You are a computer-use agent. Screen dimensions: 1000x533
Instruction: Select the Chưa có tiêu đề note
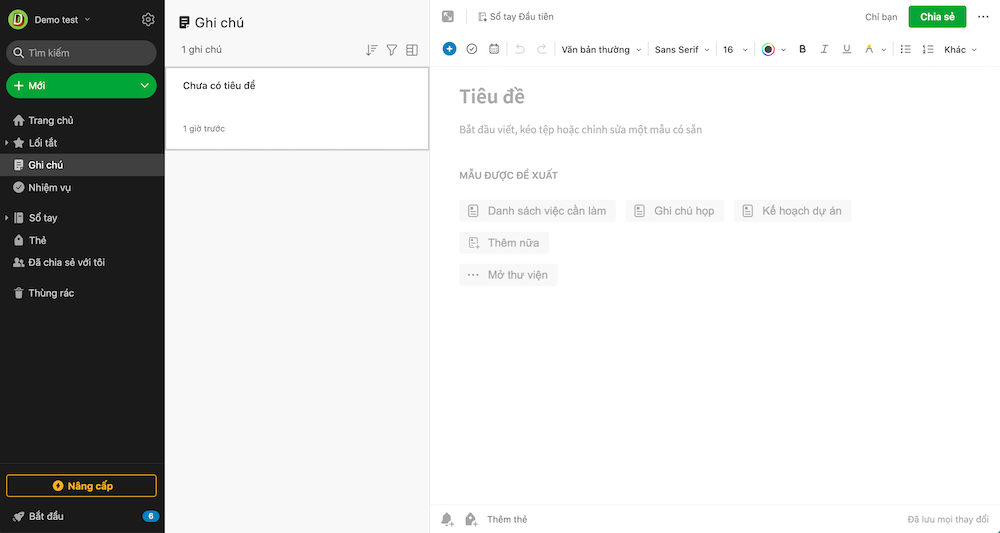click(297, 108)
